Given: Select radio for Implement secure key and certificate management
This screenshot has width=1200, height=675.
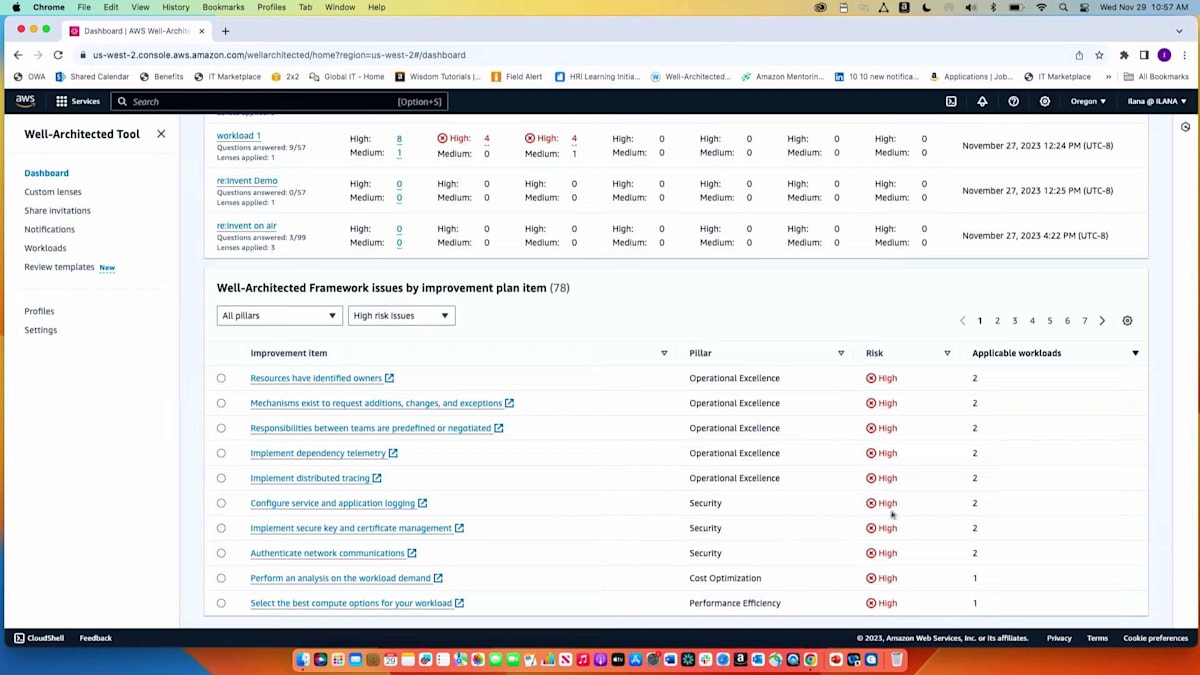Looking at the screenshot, I should pyautogui.click(x=221, y=528).
